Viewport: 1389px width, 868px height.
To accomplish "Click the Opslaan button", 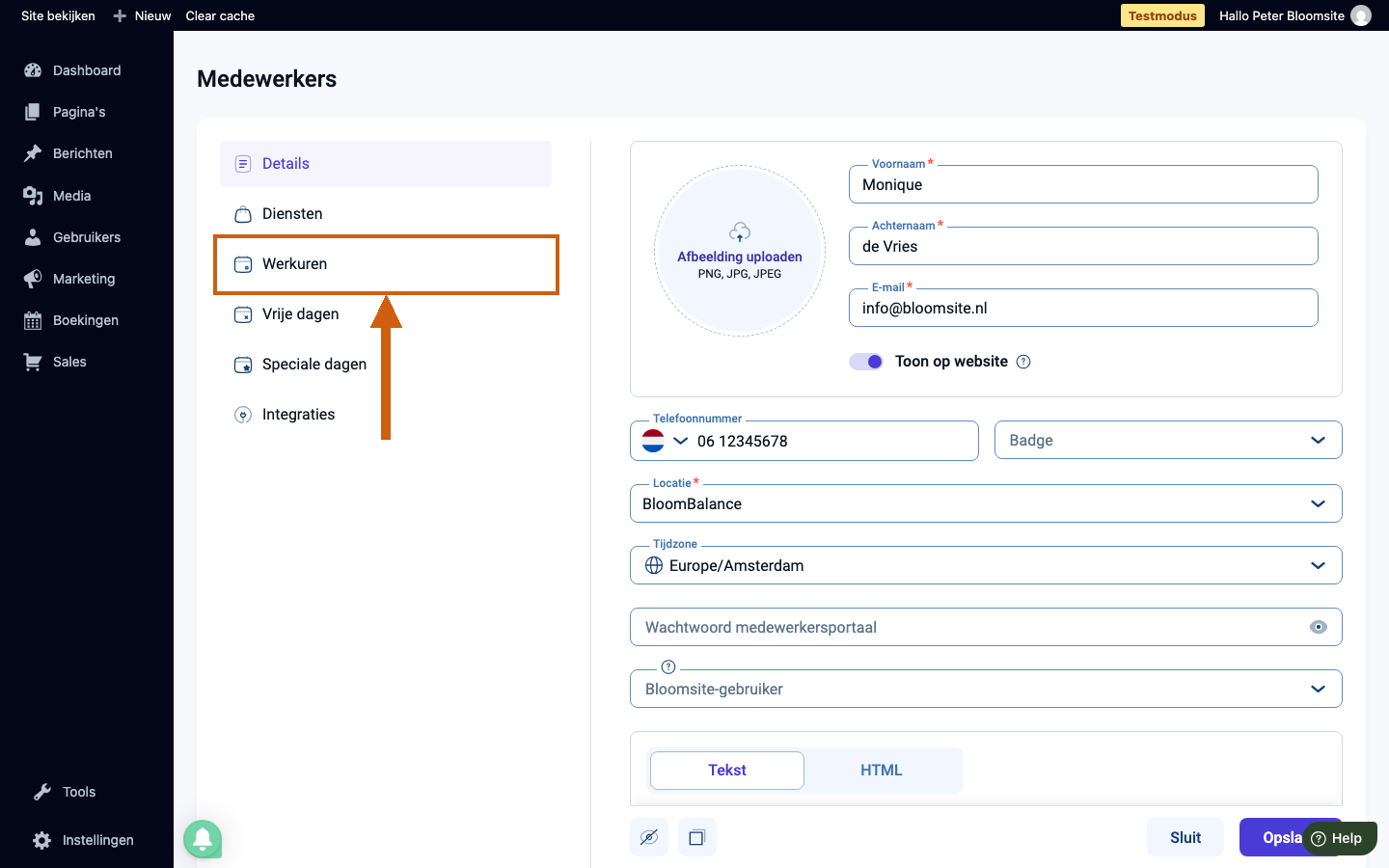I will tap(1273, 837).
